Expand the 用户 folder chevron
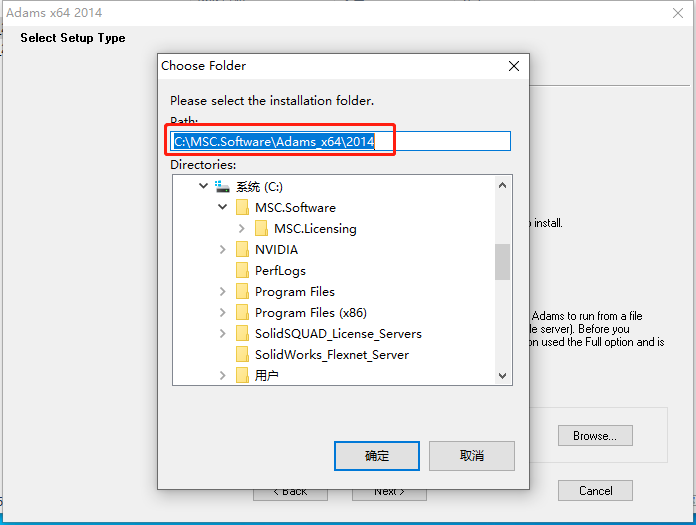696x525 pixels. pyautogui.click(x=222, y=375)
